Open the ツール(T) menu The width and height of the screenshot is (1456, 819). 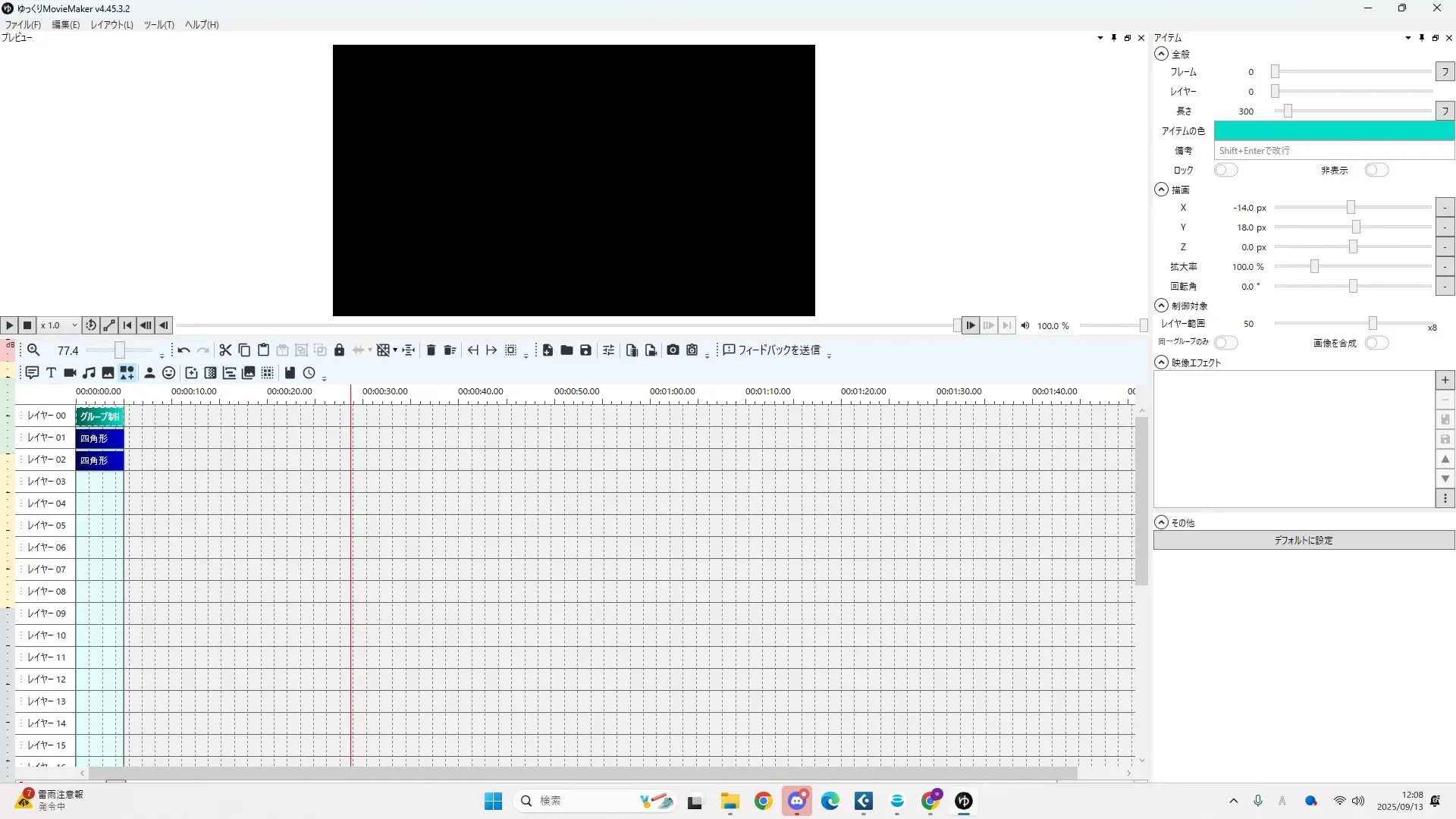coord(158,25)
